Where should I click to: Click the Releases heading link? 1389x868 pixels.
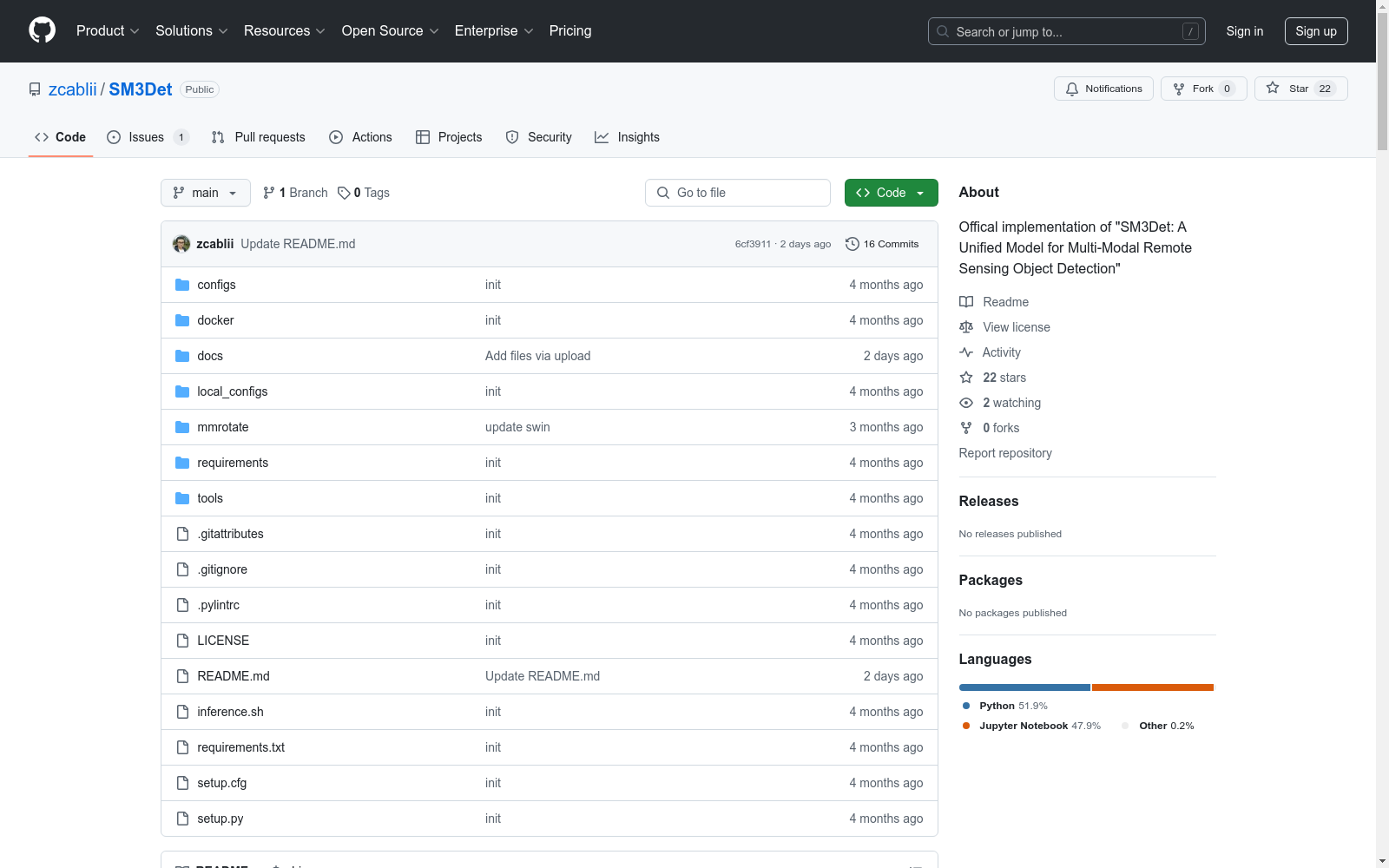pos(989,501)
